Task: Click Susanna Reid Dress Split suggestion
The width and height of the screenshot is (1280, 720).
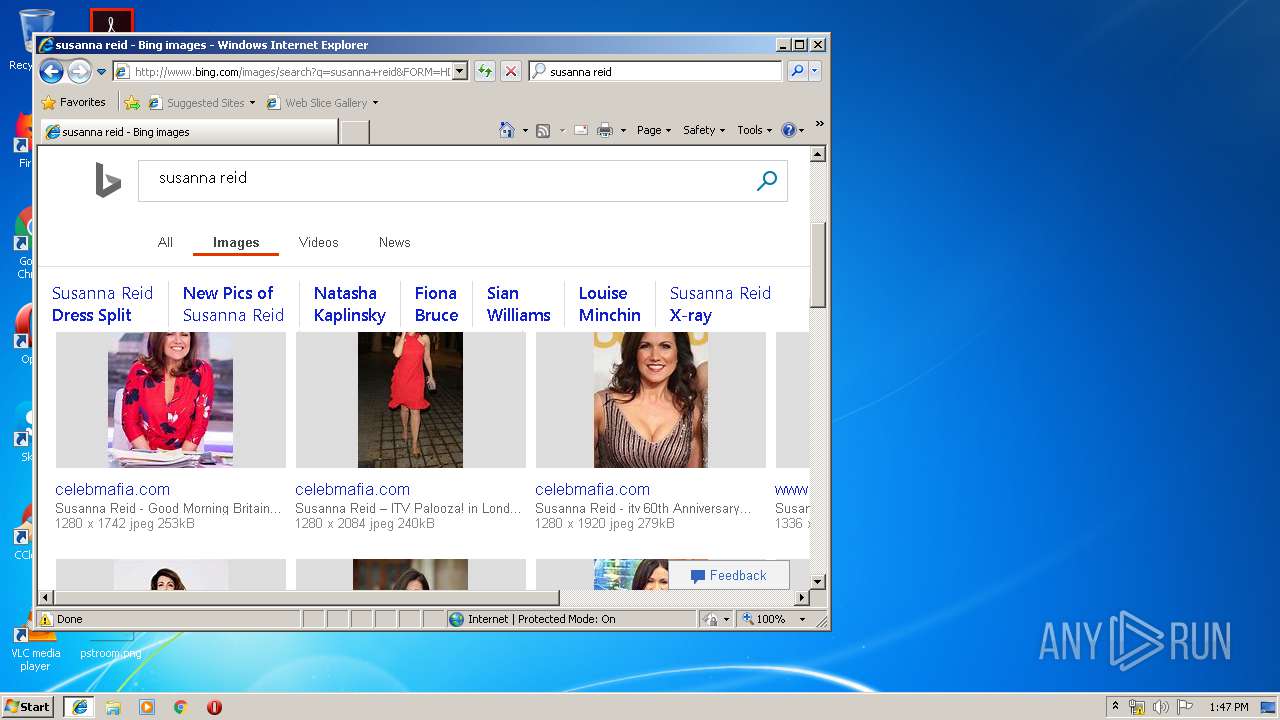Action: (102, 304)
